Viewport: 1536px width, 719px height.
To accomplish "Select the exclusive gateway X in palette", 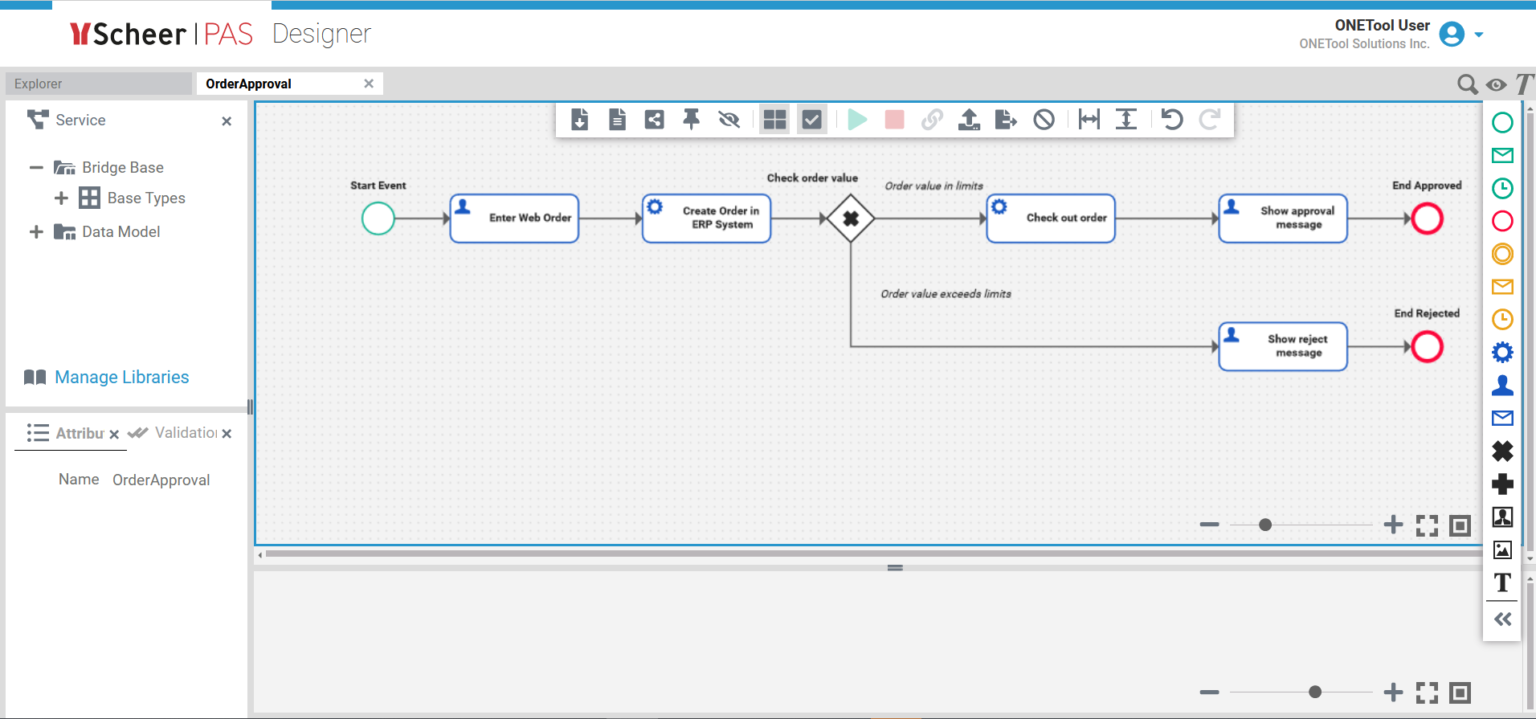I will (x=1502, y=451).
